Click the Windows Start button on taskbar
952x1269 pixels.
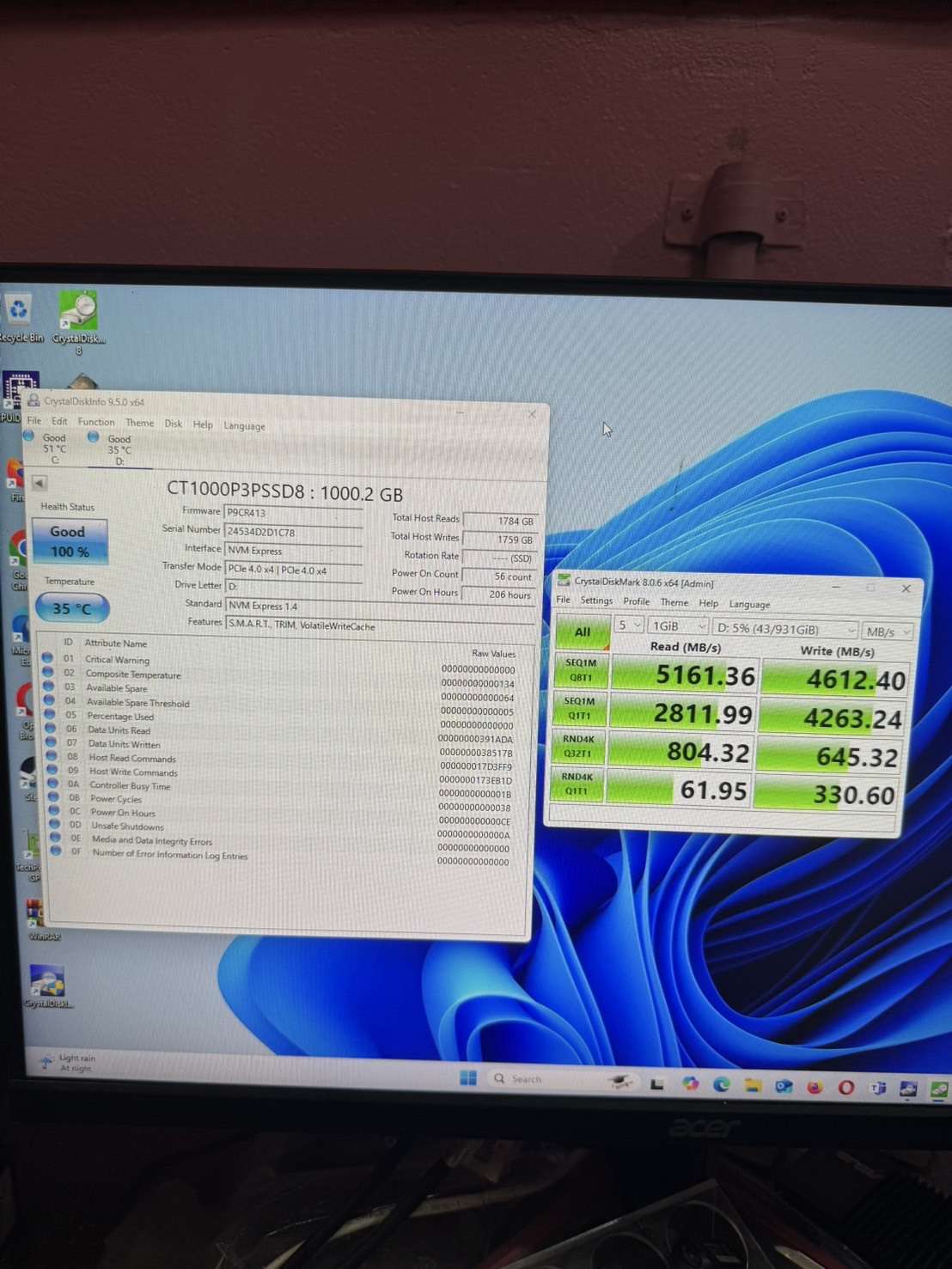click(x=468, y=1078)
